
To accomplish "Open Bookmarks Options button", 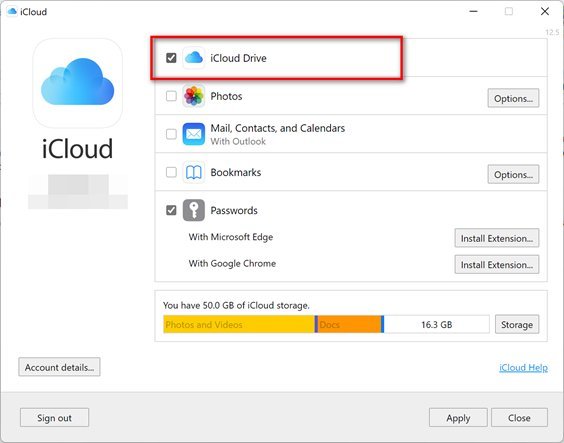I will click(x=513, y=174).
